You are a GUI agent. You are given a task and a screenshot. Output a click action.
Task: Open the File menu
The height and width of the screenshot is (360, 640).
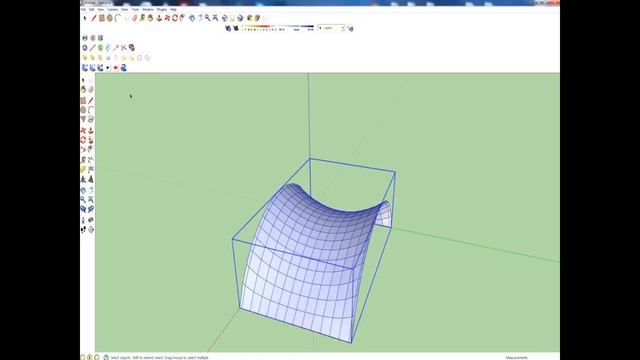coord(83,9)
